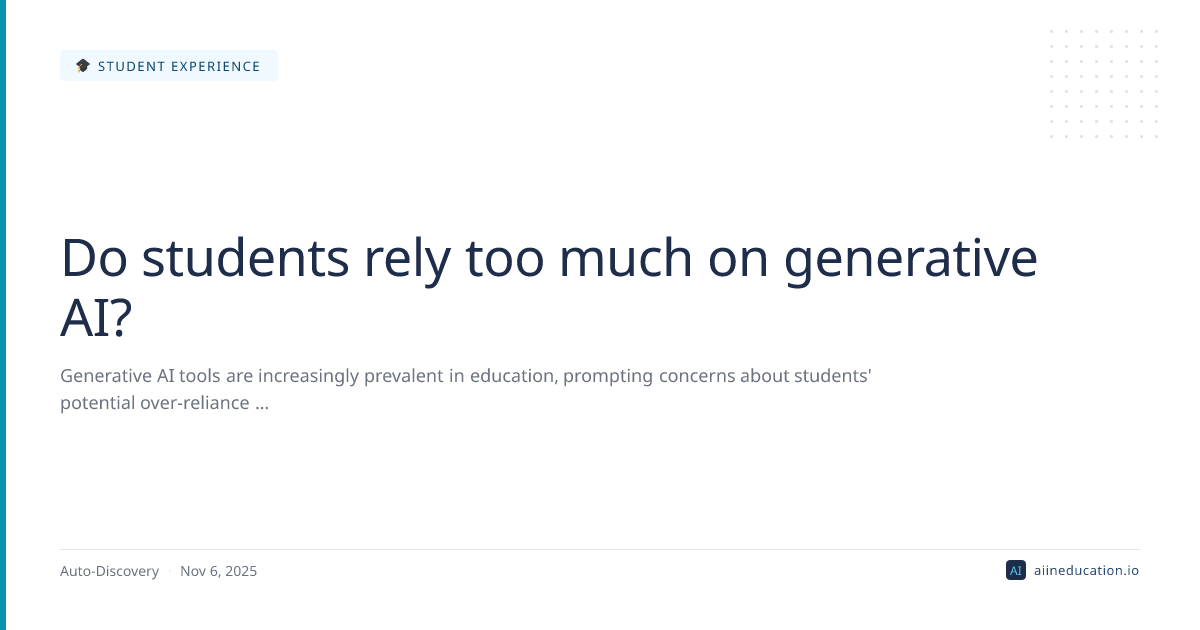
Task: Click the Nov 6, 2025 date
Action: tap(218, 571)
